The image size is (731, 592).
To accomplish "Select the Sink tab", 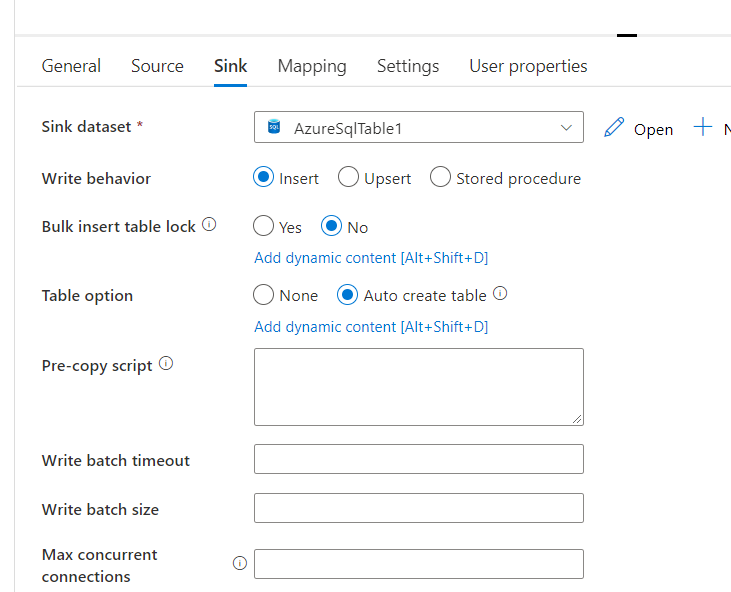I will pyautogui.click(x=230, y=66).
